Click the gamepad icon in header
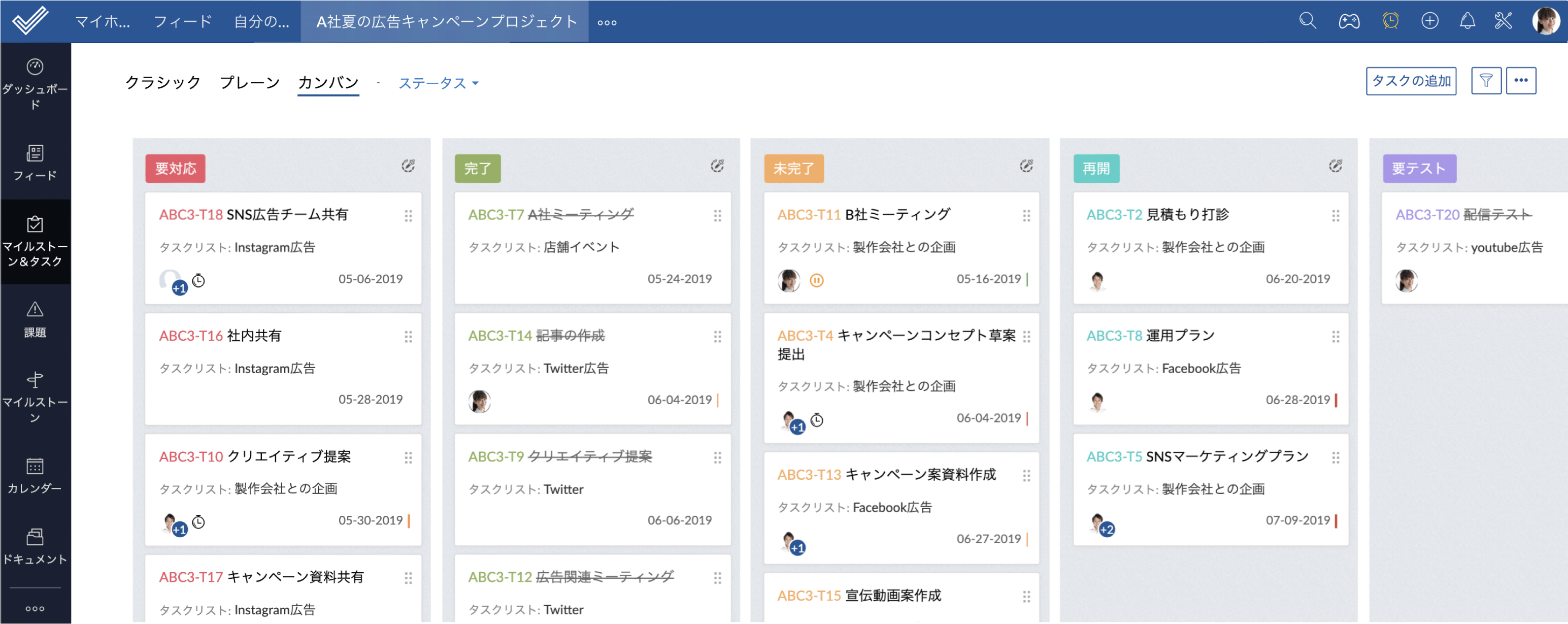1568x624 pixels. point(1349,21)
